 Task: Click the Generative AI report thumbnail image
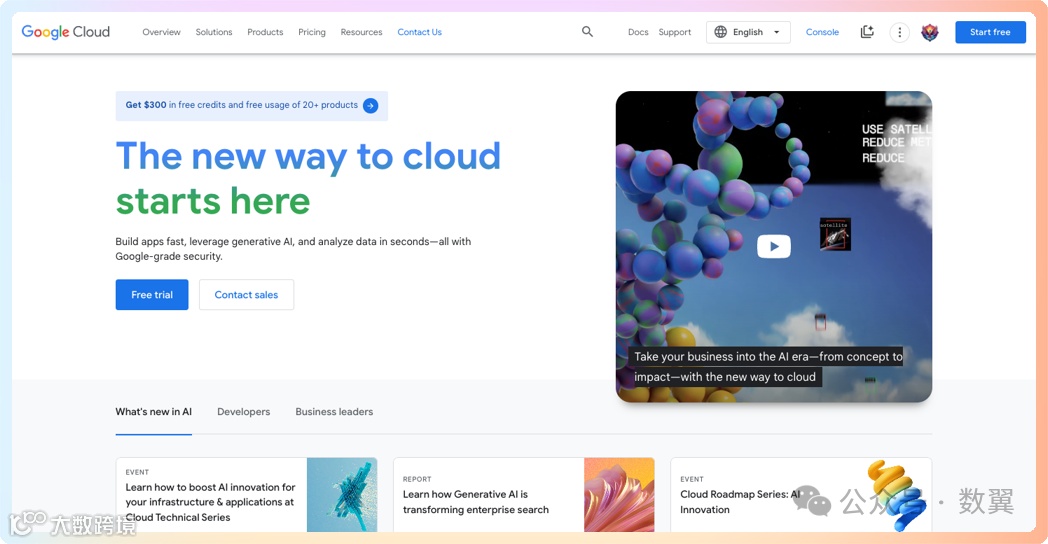(619, 495)
